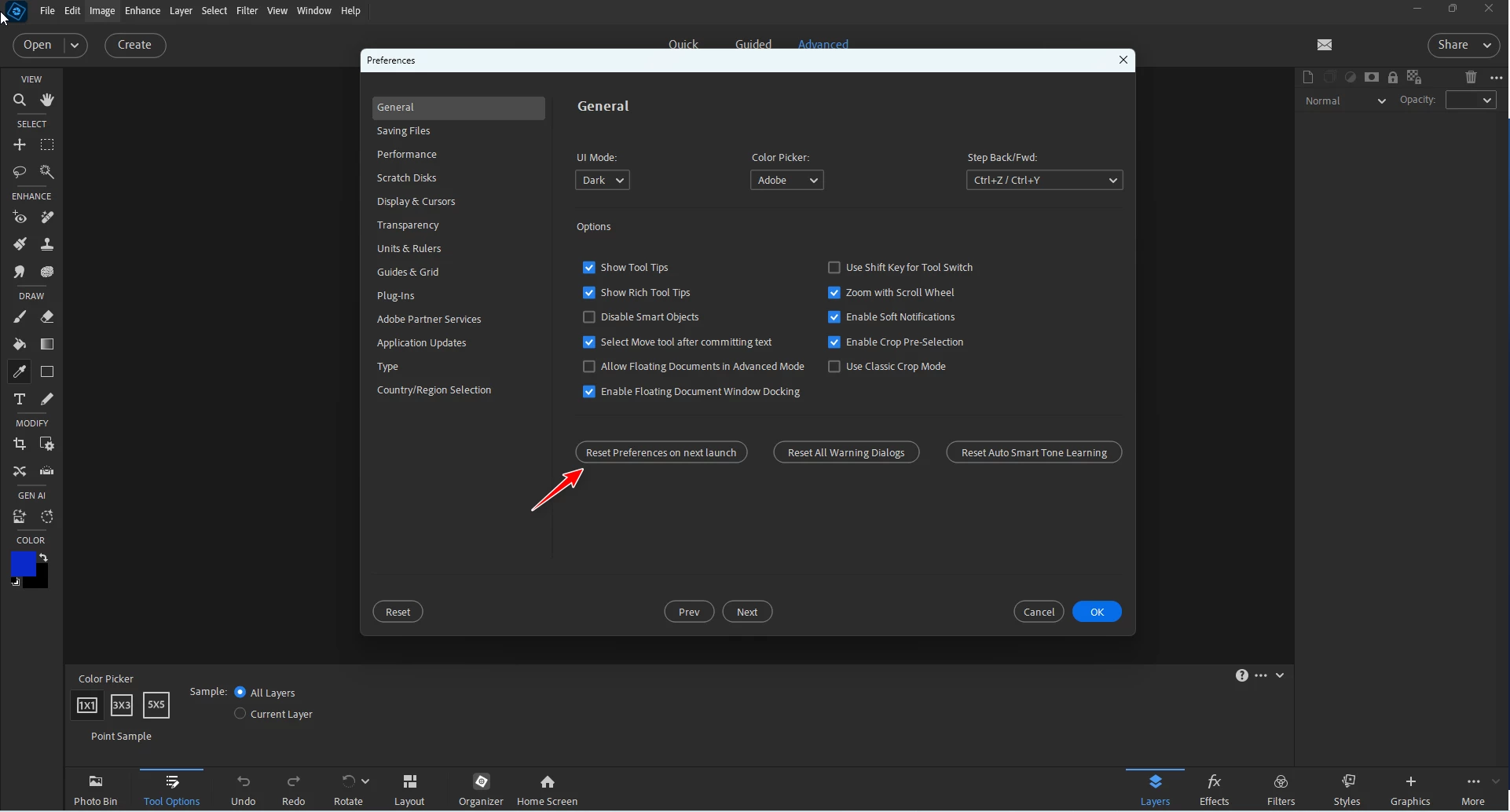Select the Clone Stamp tool
Viewport: 1510px width, 812px height.
click(47, 244)
